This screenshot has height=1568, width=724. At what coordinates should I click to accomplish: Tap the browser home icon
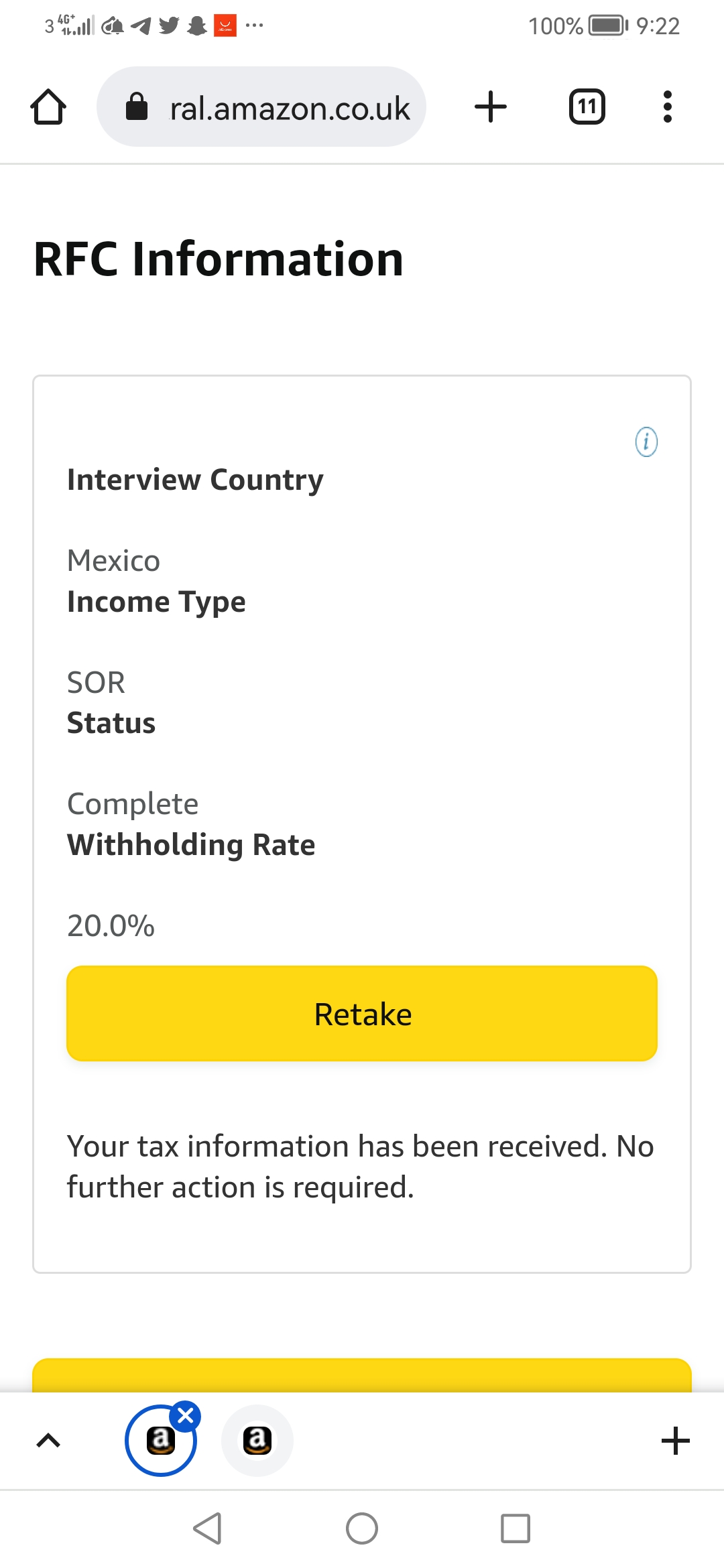[48, 107]
